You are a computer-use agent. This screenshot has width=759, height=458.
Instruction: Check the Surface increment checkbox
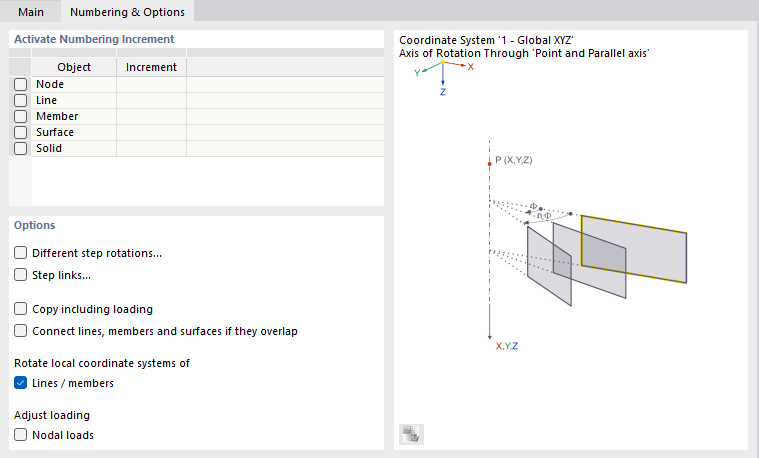click(x=20, y=133)
